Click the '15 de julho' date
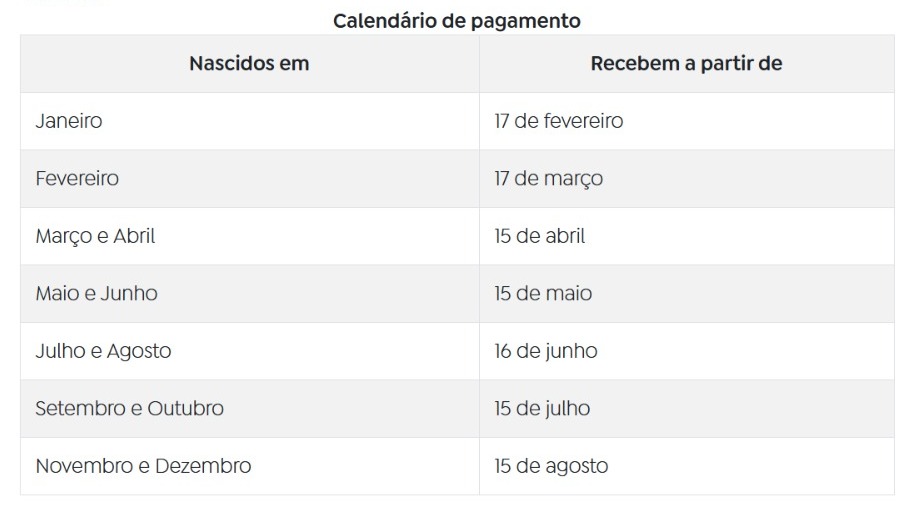The width and height of the screenshot is (906, 513). pyautogui.click(x=542, y=409)
